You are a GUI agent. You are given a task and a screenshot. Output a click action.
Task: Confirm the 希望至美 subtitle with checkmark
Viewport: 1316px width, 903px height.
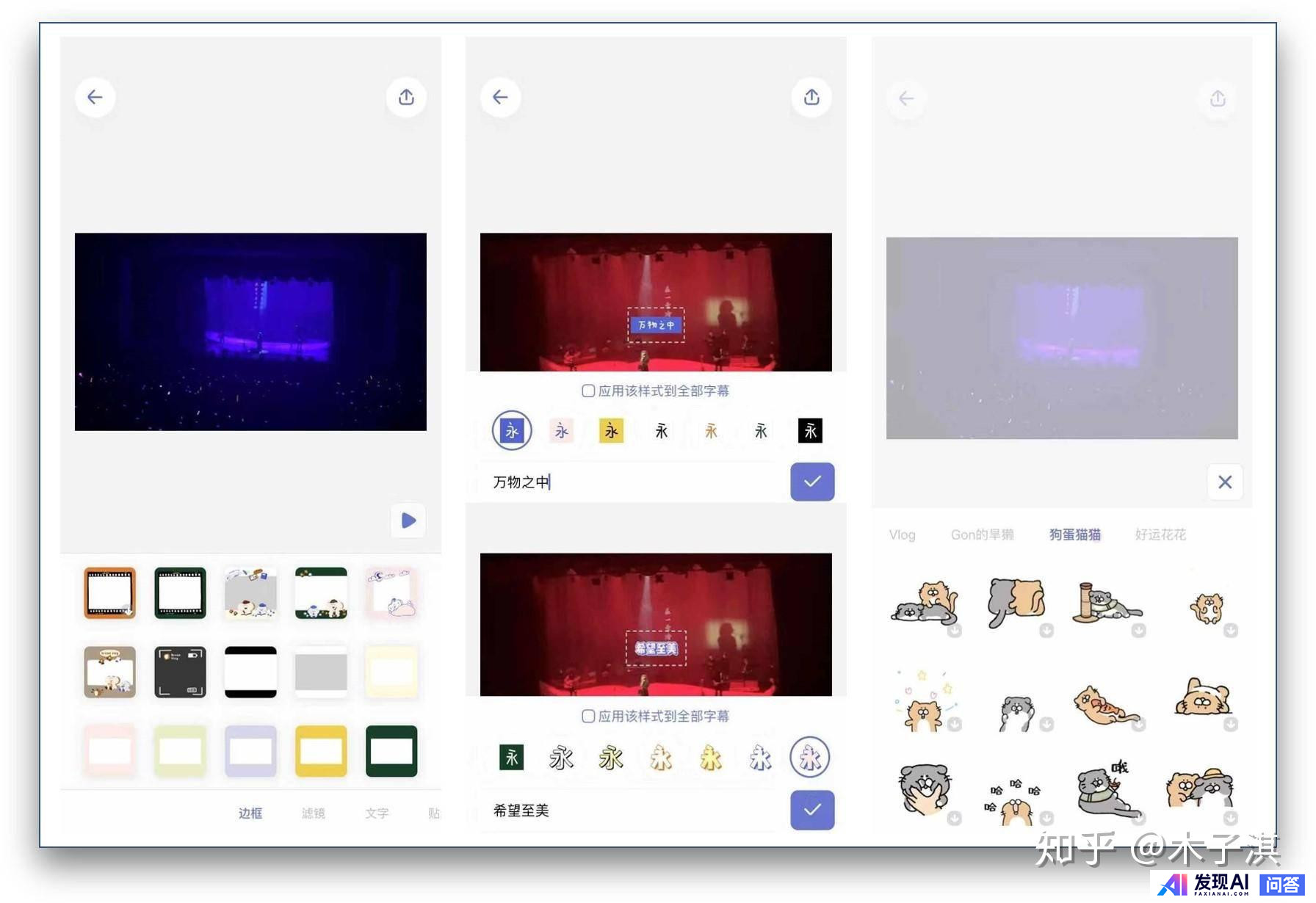[812, 810]
